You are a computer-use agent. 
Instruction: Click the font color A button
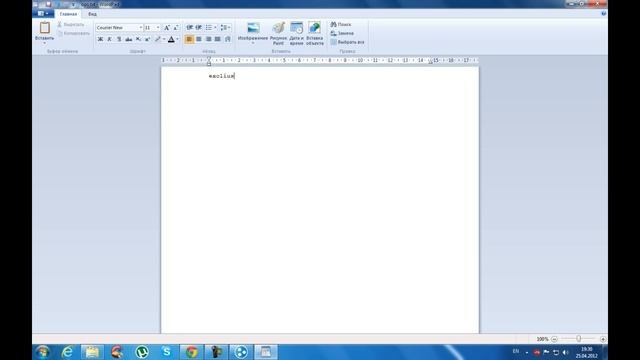pyautogui.click(x=171, y=39)
